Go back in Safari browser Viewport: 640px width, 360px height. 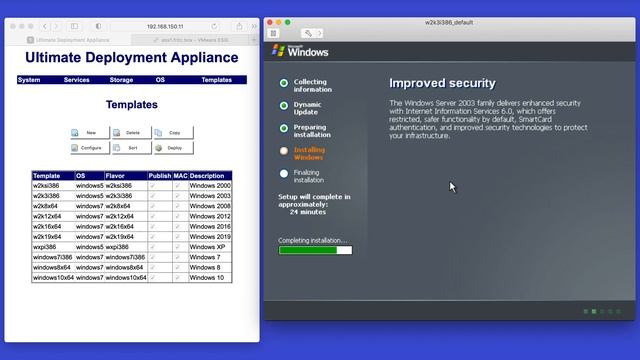pos(45,26)
